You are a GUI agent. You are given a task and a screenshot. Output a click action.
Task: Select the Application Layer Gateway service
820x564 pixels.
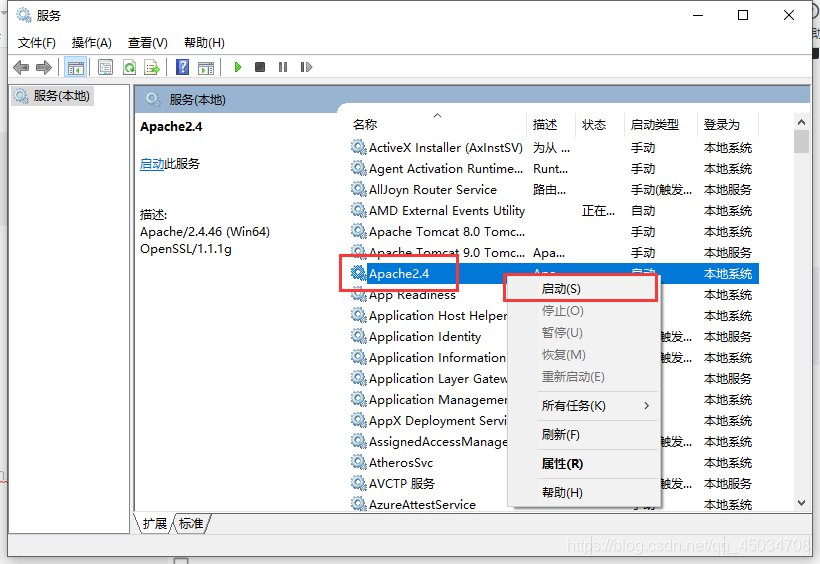click(x=438, y=378)
